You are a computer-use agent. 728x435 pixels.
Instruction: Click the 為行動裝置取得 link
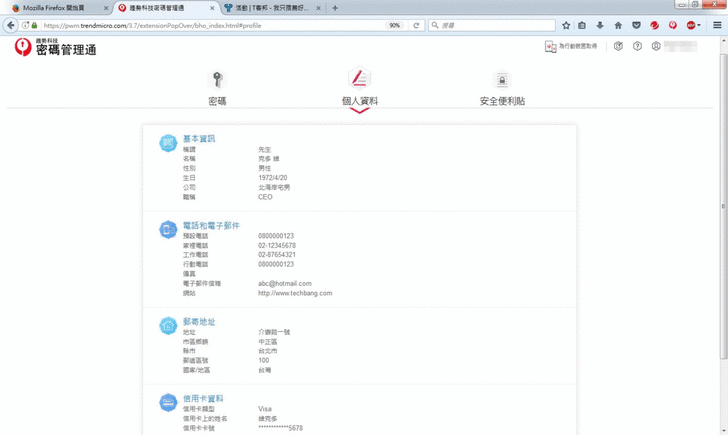tap(578, 46)
